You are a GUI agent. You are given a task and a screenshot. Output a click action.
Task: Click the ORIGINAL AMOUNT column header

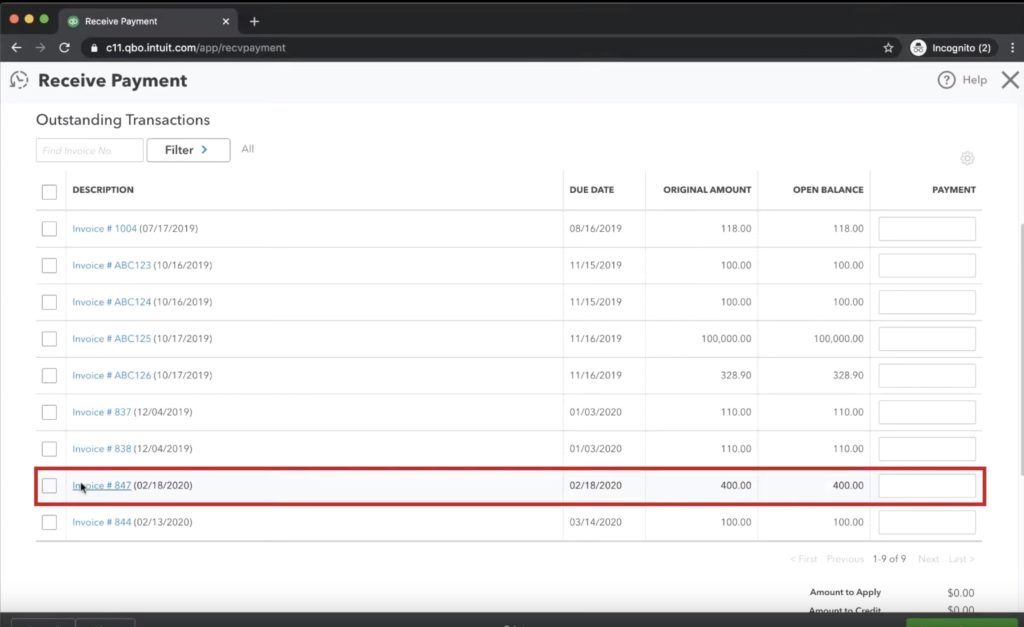[707, 189]
